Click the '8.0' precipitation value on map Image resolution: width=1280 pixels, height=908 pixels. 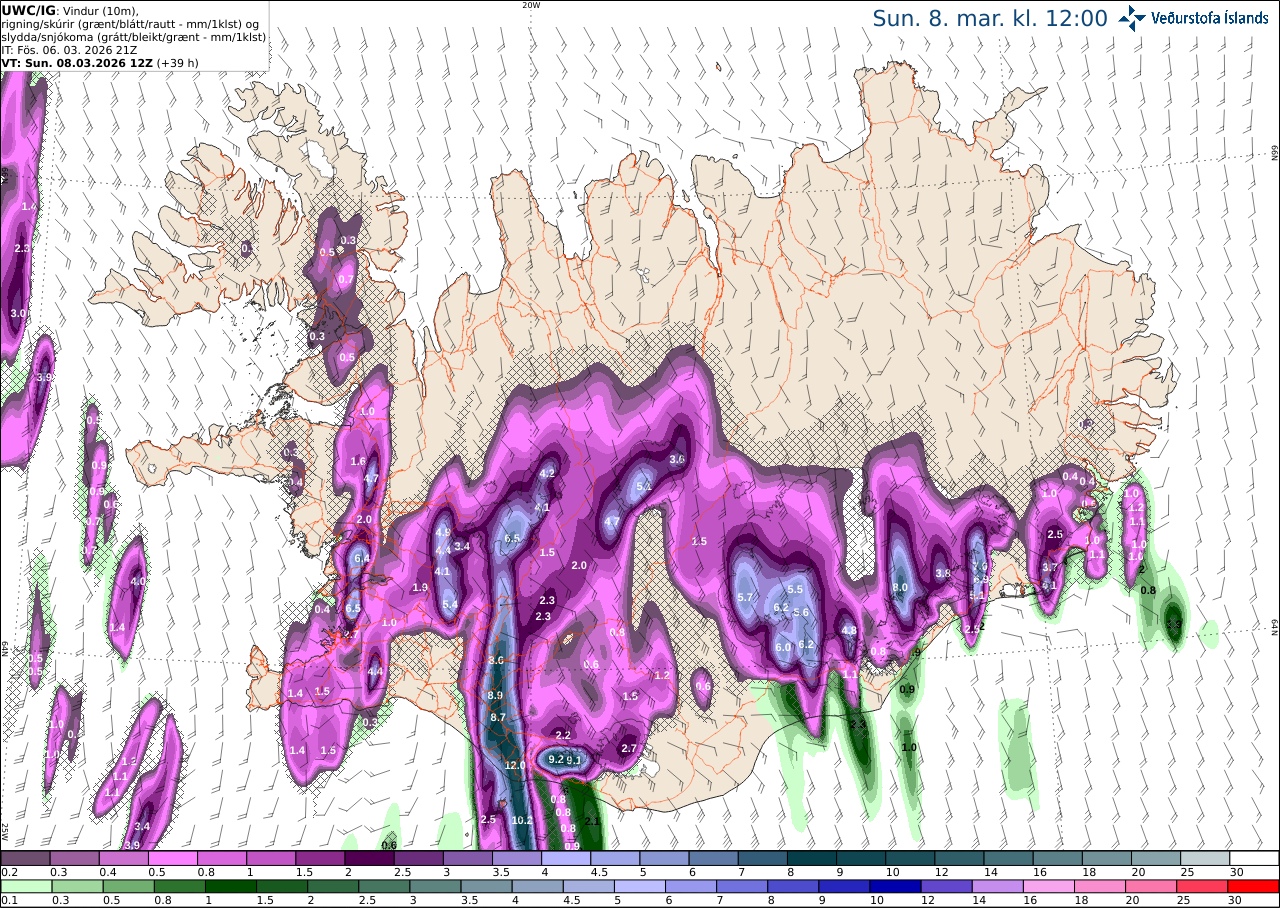900,587
